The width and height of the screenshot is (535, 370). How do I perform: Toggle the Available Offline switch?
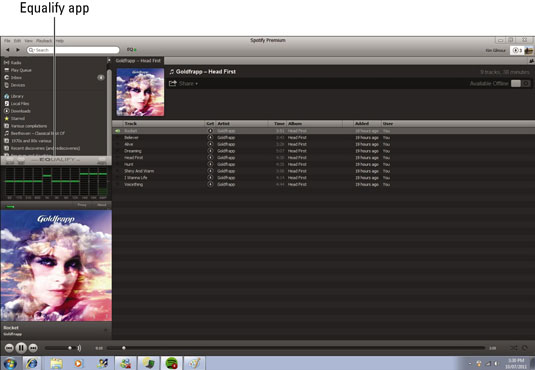pos(520,84)
